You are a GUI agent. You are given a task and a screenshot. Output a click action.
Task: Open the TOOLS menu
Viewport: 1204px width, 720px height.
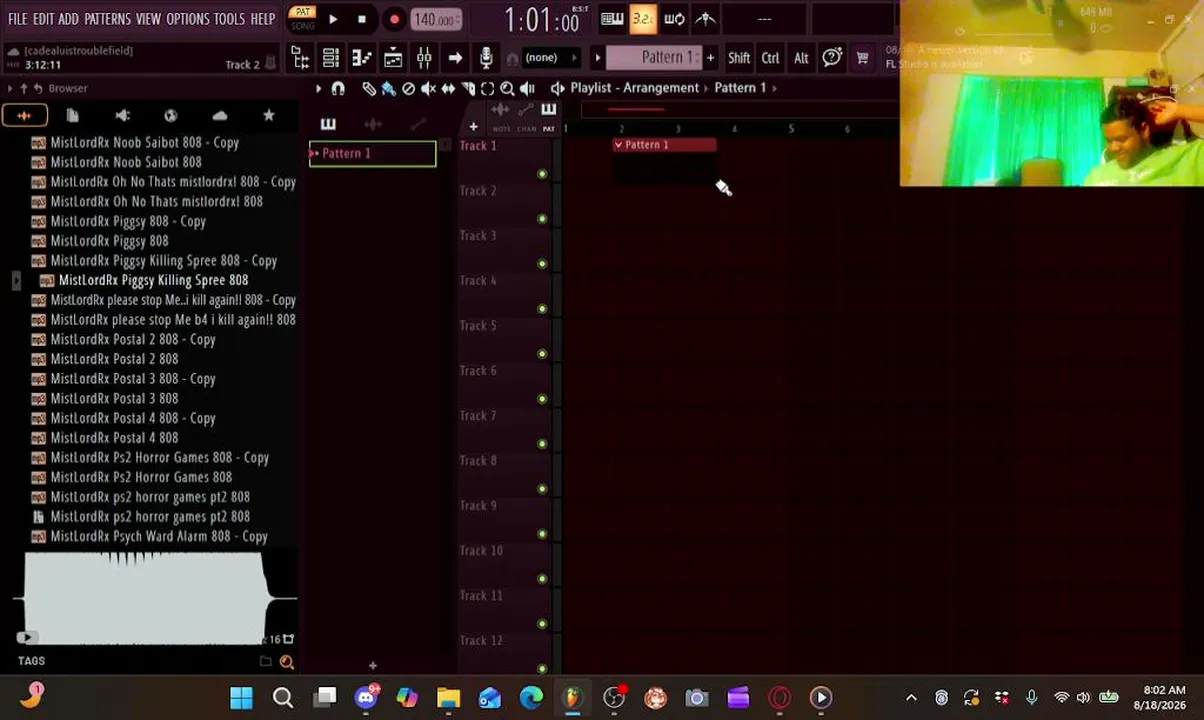(x=229, y=19)
